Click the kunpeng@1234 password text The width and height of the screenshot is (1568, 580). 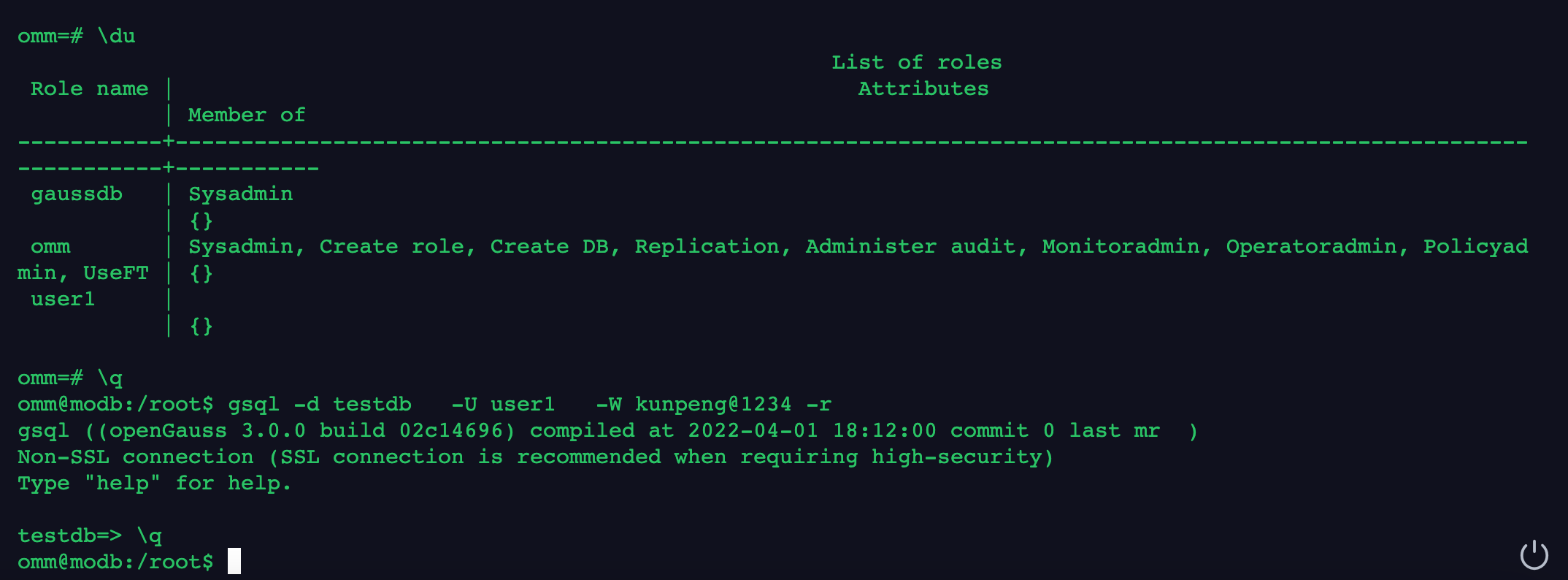pyautogui.click(x=713, y=405)
